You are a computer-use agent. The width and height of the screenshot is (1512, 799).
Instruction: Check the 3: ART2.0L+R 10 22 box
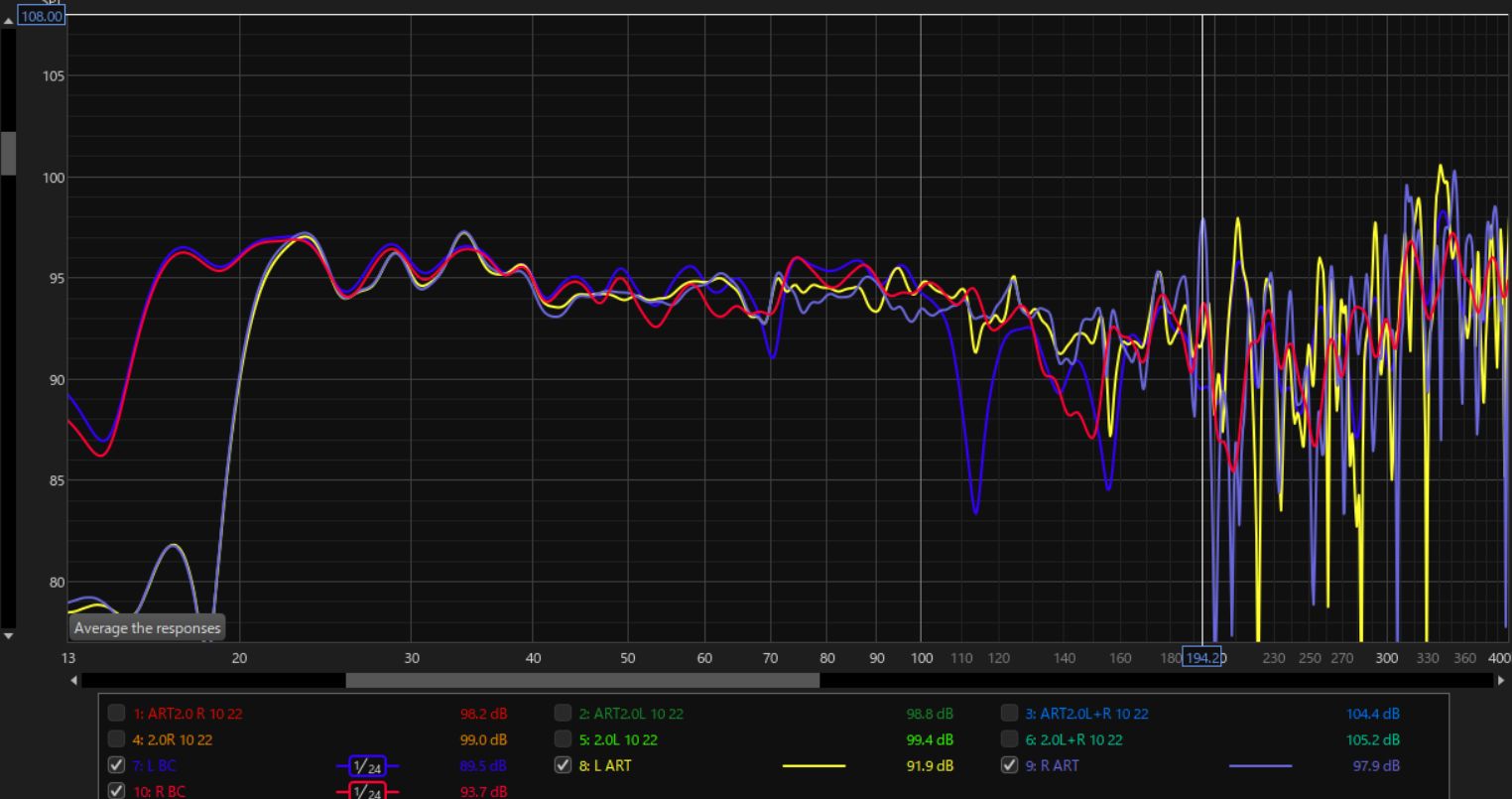coord(1010,713)
